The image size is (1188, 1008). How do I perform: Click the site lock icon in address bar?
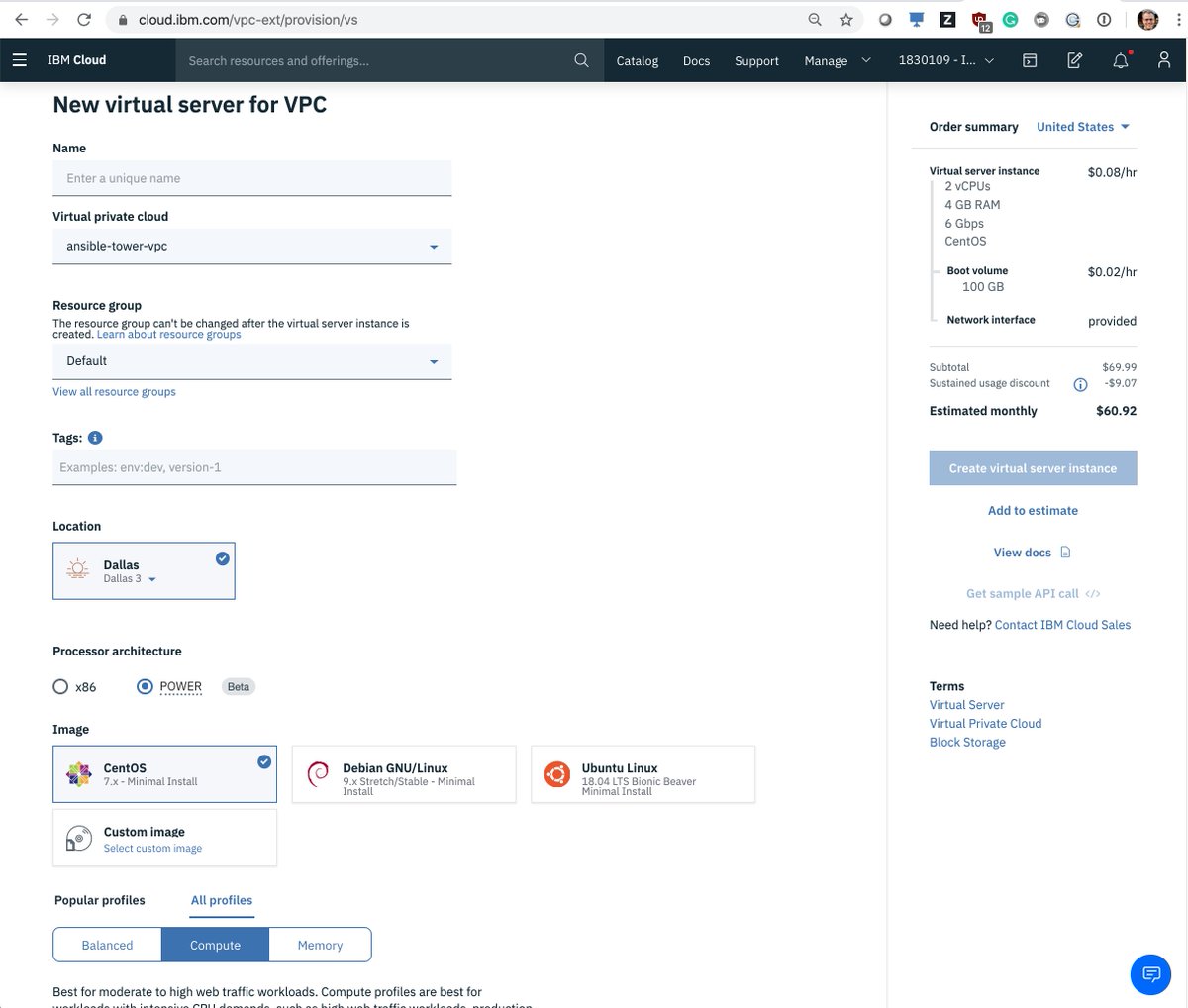click(x=123, y=20)
